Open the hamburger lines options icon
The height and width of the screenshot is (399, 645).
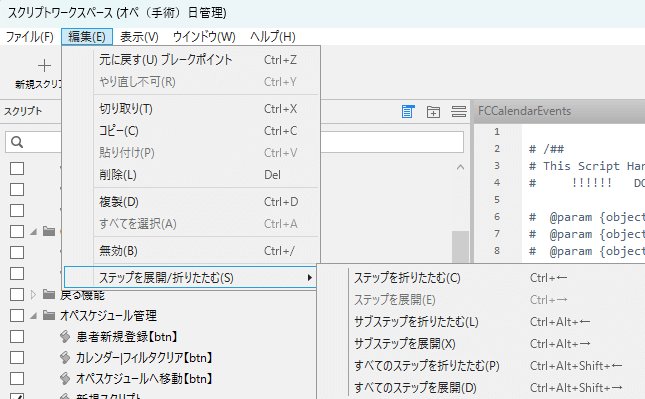click(459, 111)
